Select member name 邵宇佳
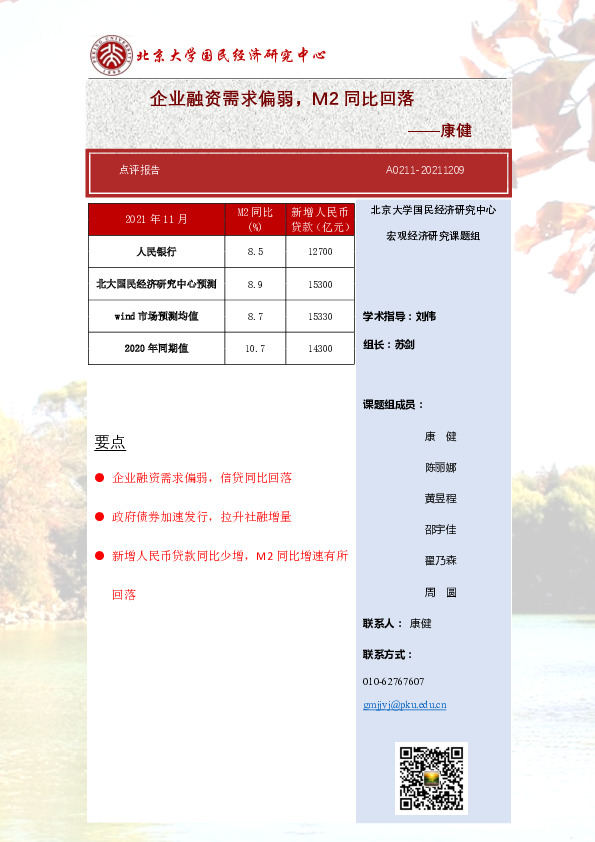 [440, 529]
